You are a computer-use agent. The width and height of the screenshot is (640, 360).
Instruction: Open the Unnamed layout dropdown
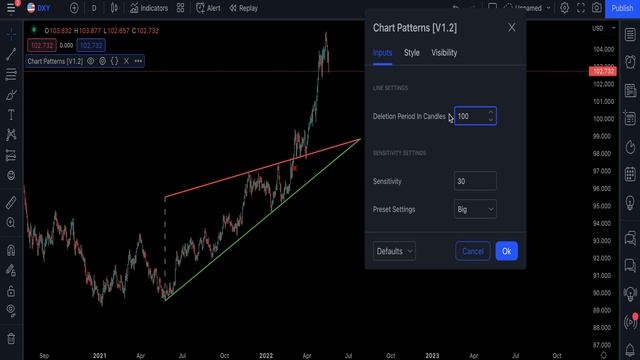[x=527, y=8]
